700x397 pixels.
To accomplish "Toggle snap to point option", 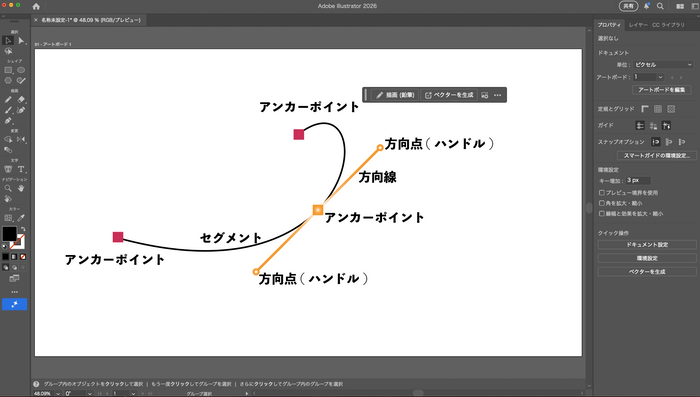I will (x=656, y=142).
